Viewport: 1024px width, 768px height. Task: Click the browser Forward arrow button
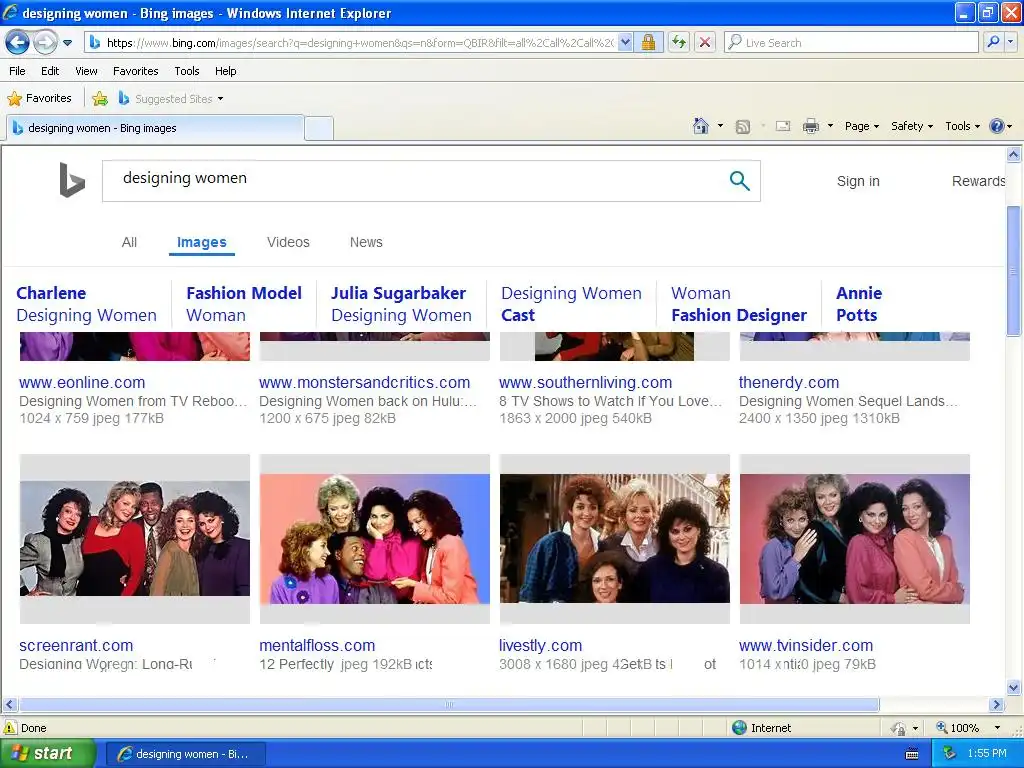click(x=44, y=42)
